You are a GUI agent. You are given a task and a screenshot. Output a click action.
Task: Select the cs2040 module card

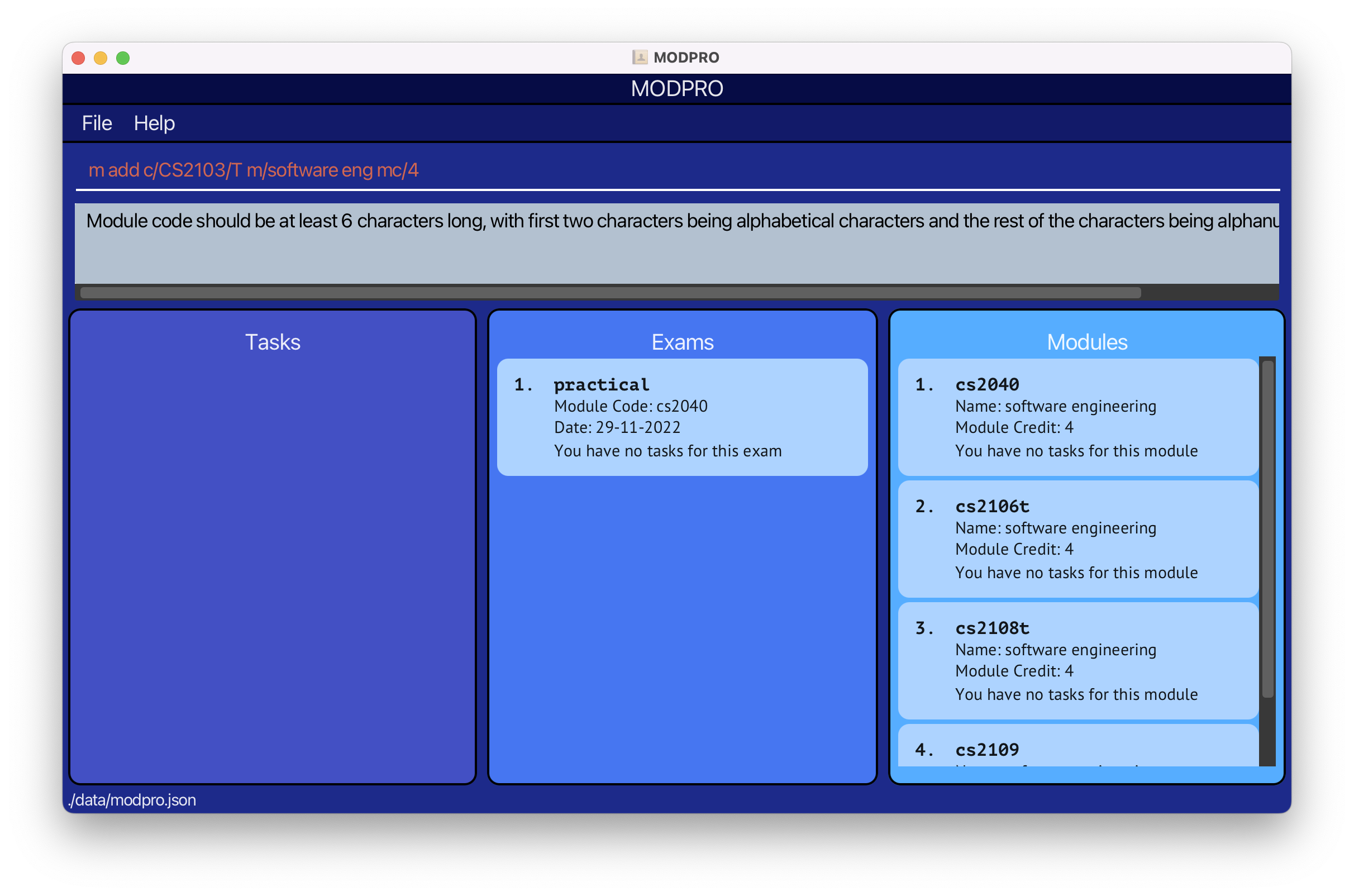[x=1078, y=417]
